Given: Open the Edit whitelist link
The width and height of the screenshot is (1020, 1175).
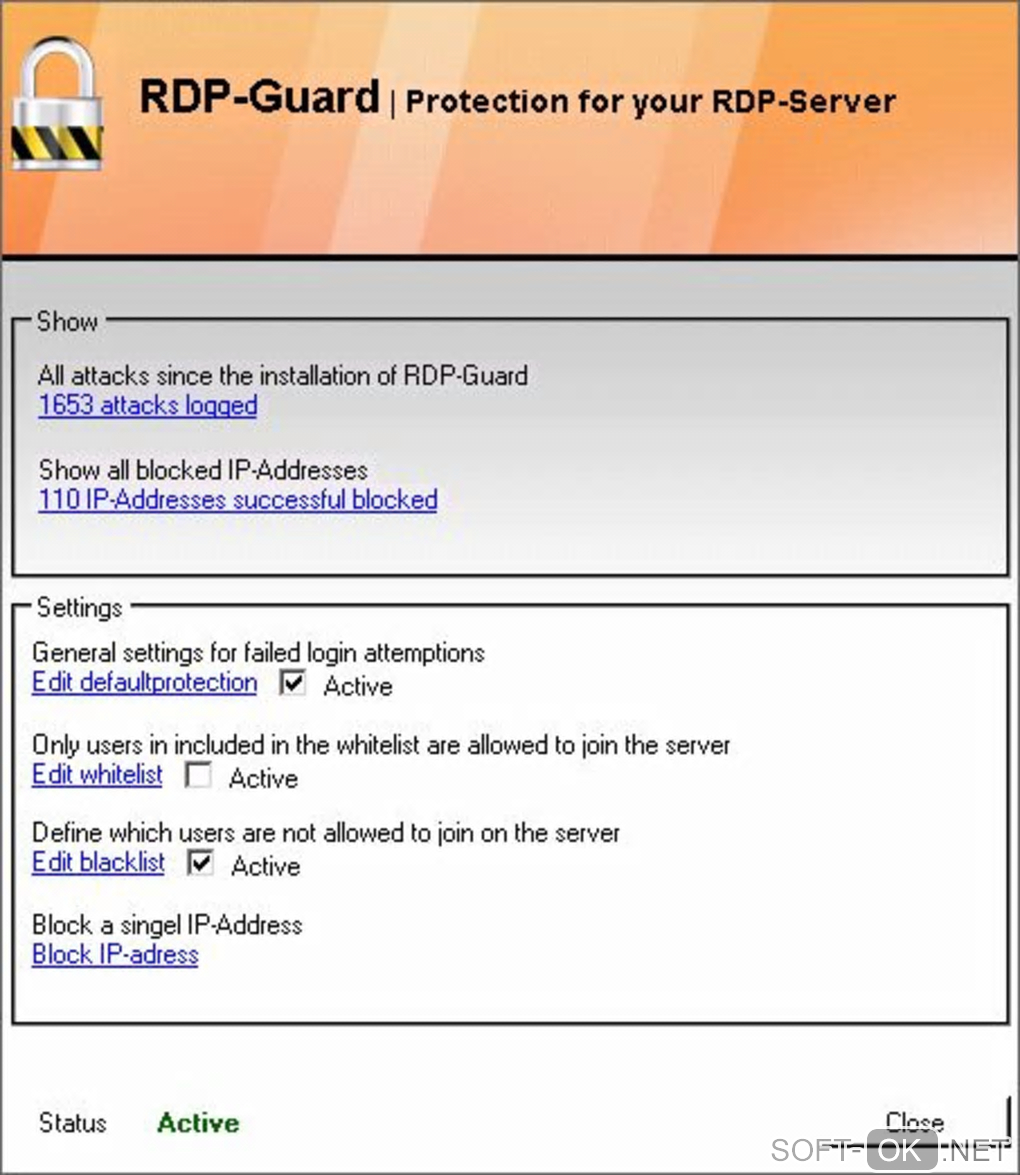Looking at the screenshot, I should coord(97,774).
